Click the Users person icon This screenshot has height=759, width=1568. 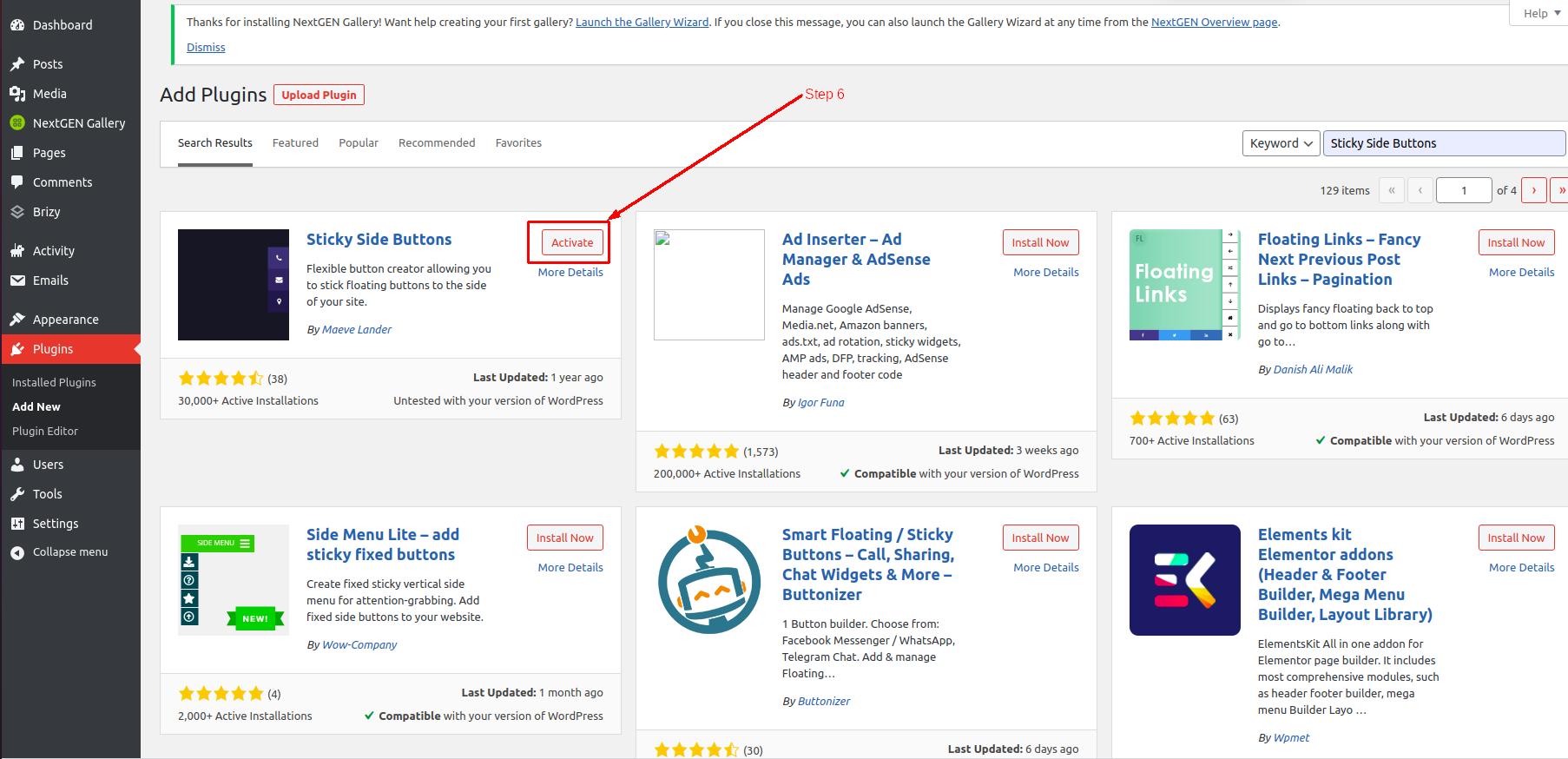point(17,465)
